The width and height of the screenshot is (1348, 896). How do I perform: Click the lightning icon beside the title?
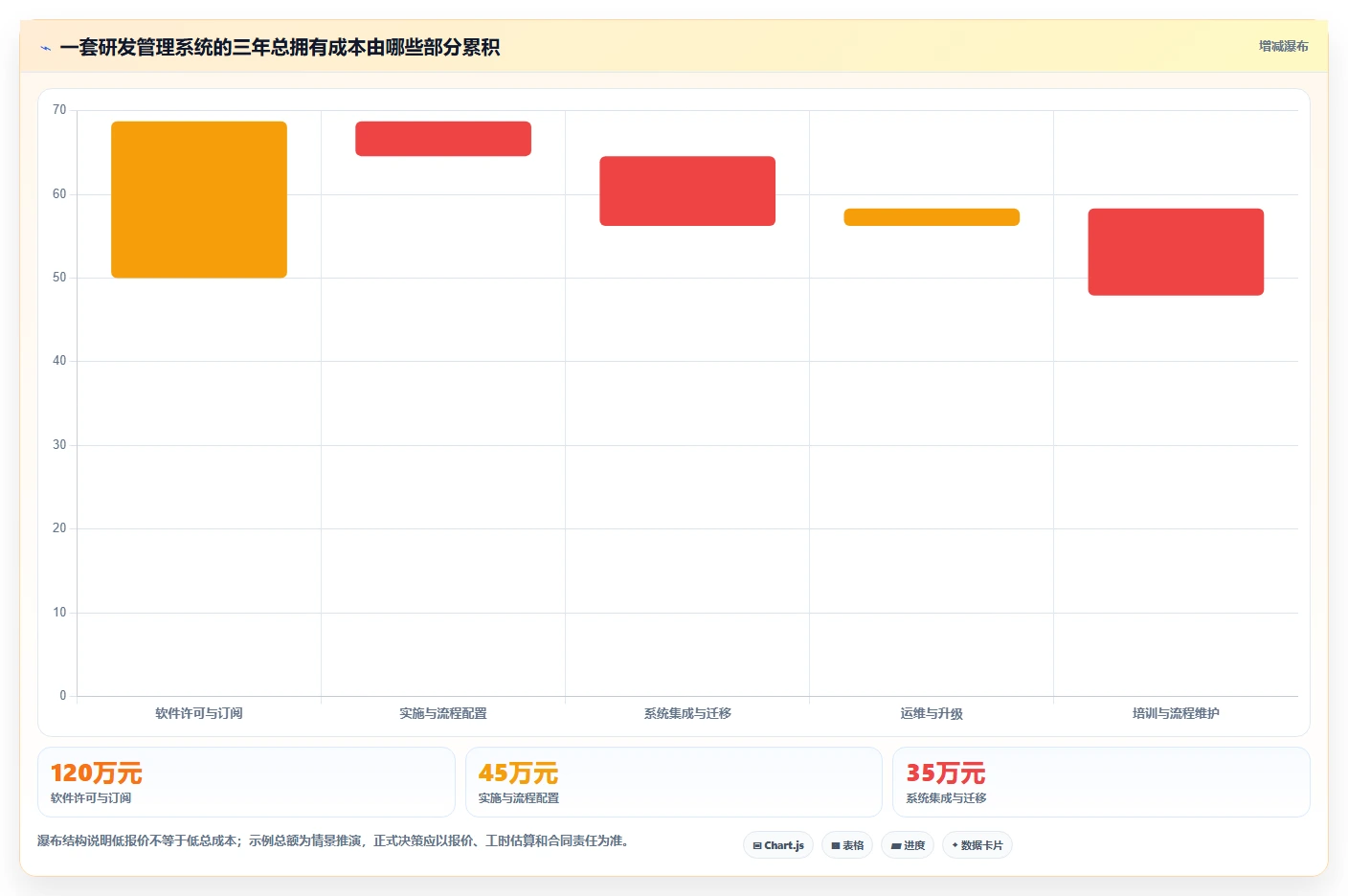[x=45, y=48]
